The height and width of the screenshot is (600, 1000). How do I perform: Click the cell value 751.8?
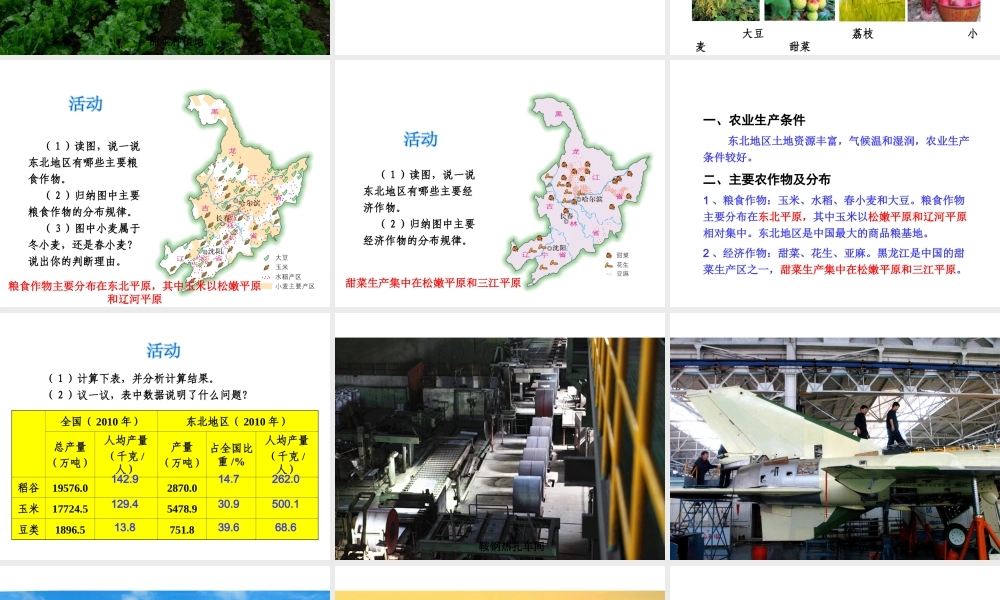click(182, 530)
